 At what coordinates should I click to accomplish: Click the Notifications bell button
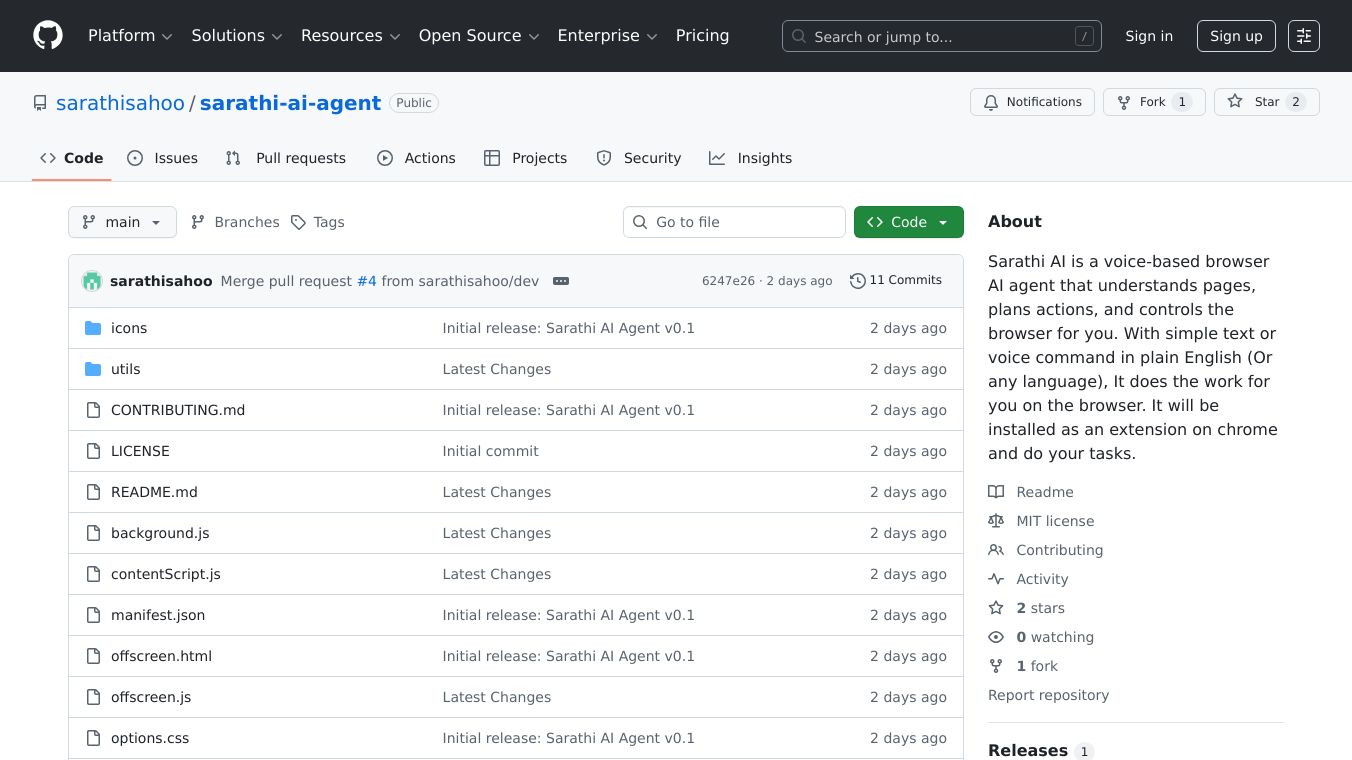click(1032, 102)
